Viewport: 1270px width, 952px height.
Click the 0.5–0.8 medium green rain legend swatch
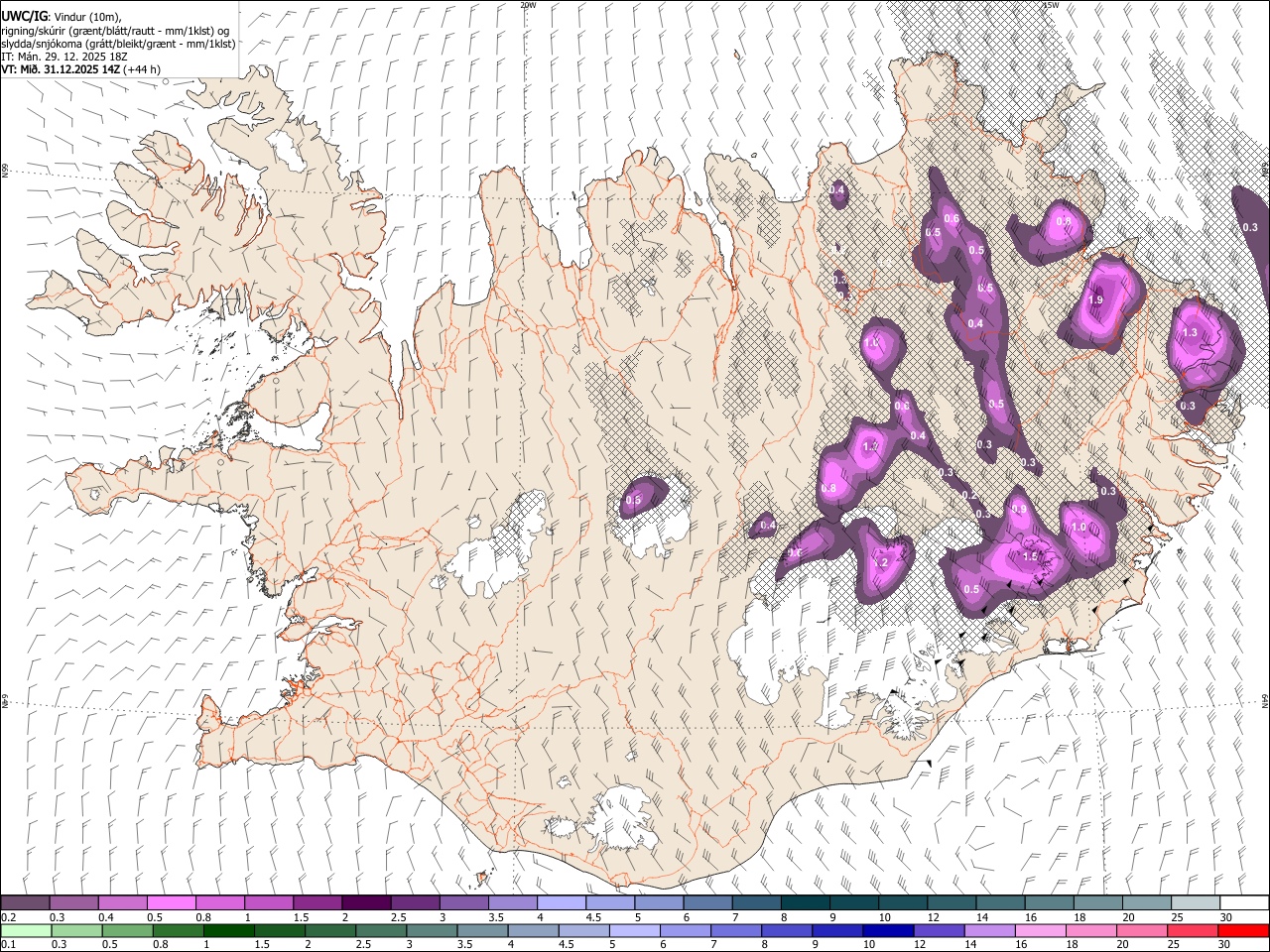pos(127,930)
